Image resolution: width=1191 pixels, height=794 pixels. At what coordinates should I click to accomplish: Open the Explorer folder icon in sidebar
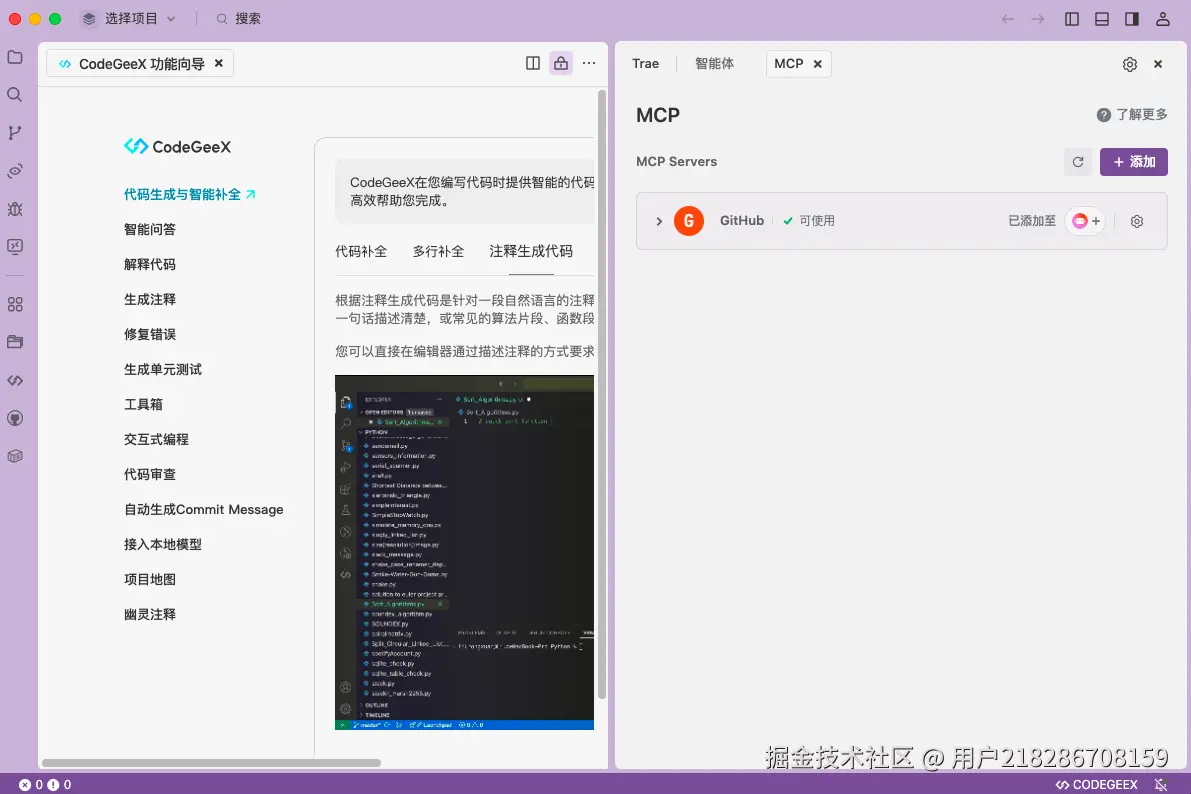click(x=14, y=57)
